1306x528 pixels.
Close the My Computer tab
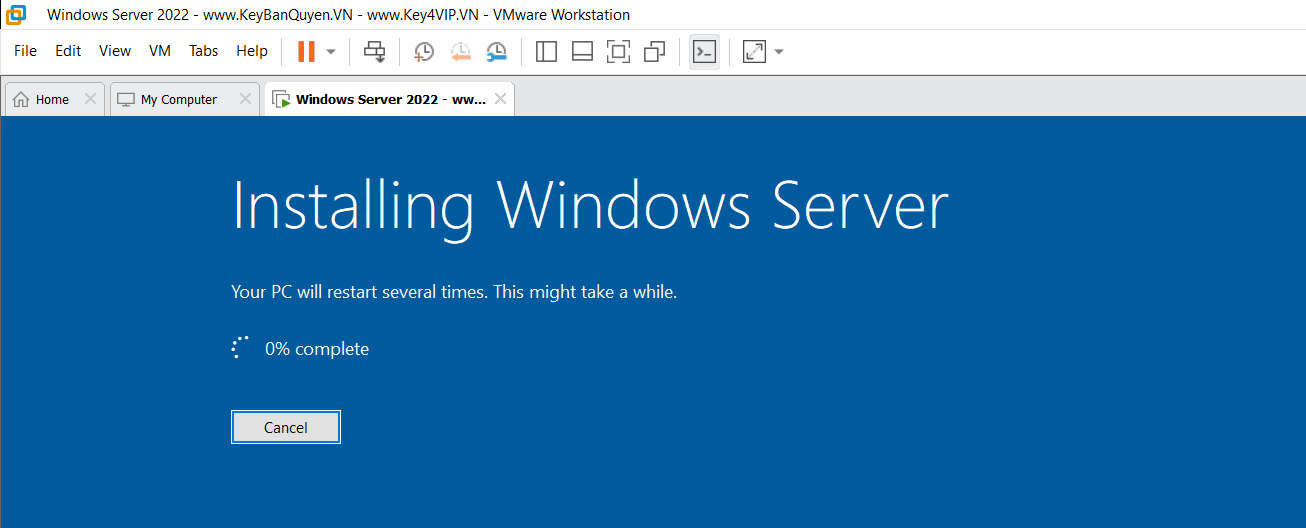245,99
